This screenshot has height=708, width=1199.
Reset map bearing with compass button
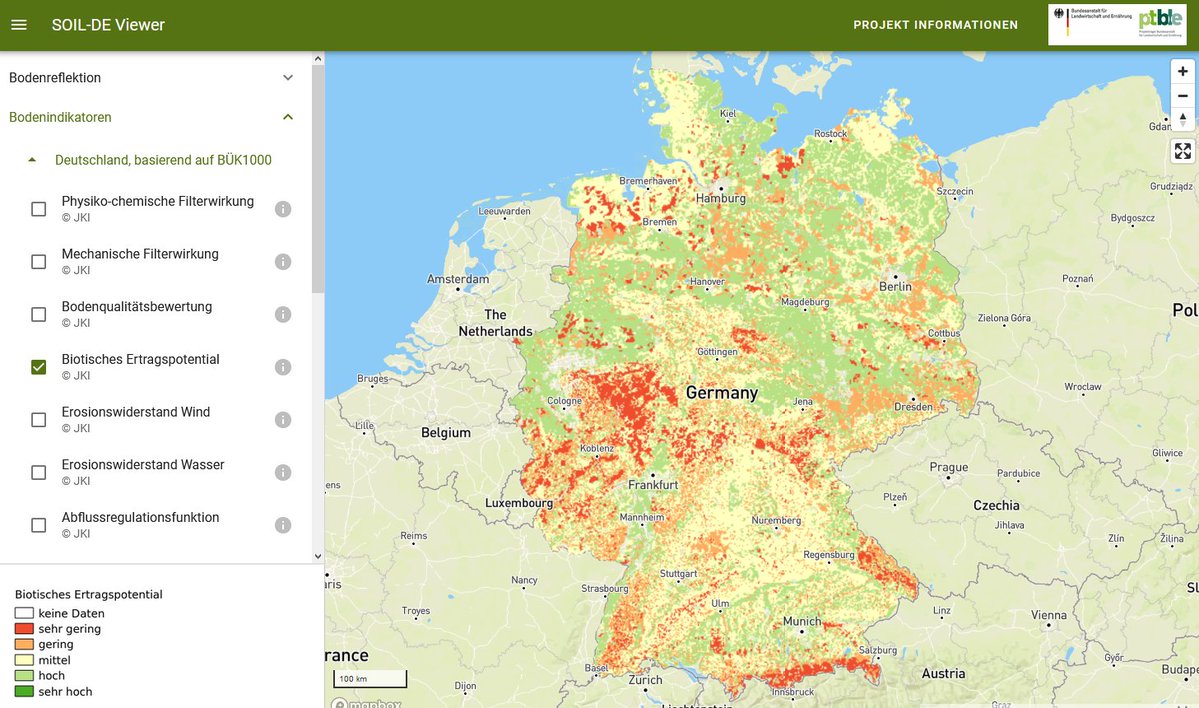[x=1182, y=119]
